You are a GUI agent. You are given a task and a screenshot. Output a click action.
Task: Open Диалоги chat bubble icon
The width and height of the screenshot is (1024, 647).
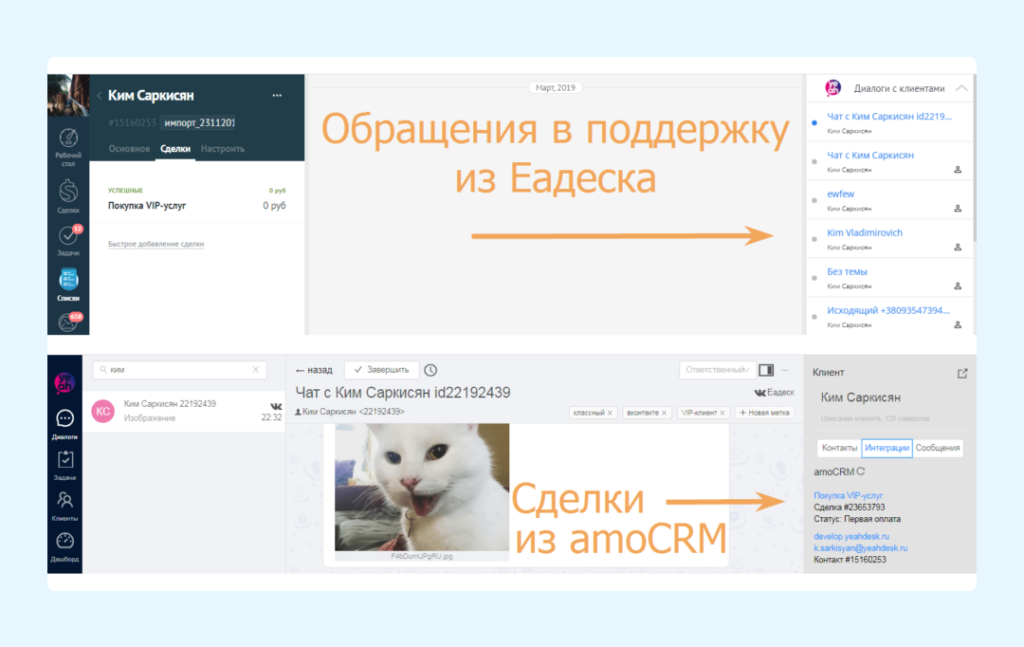click(x=65, y=420)
